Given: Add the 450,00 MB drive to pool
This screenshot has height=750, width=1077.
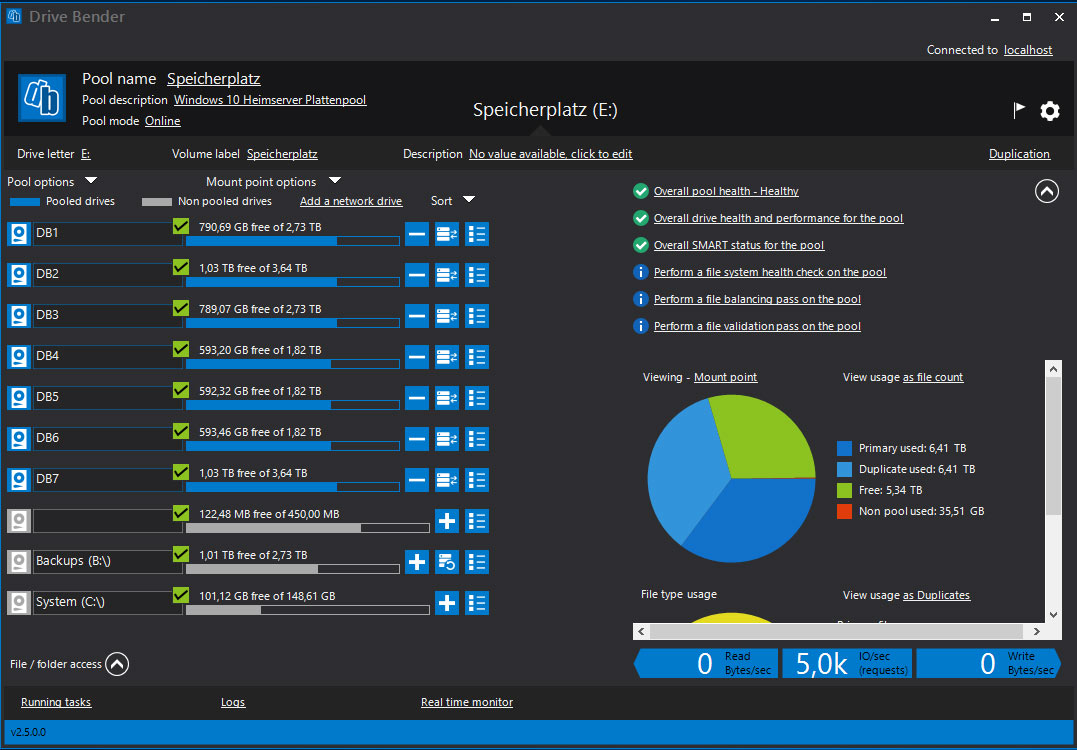Looking at the screenshot, I should point(446,521).
